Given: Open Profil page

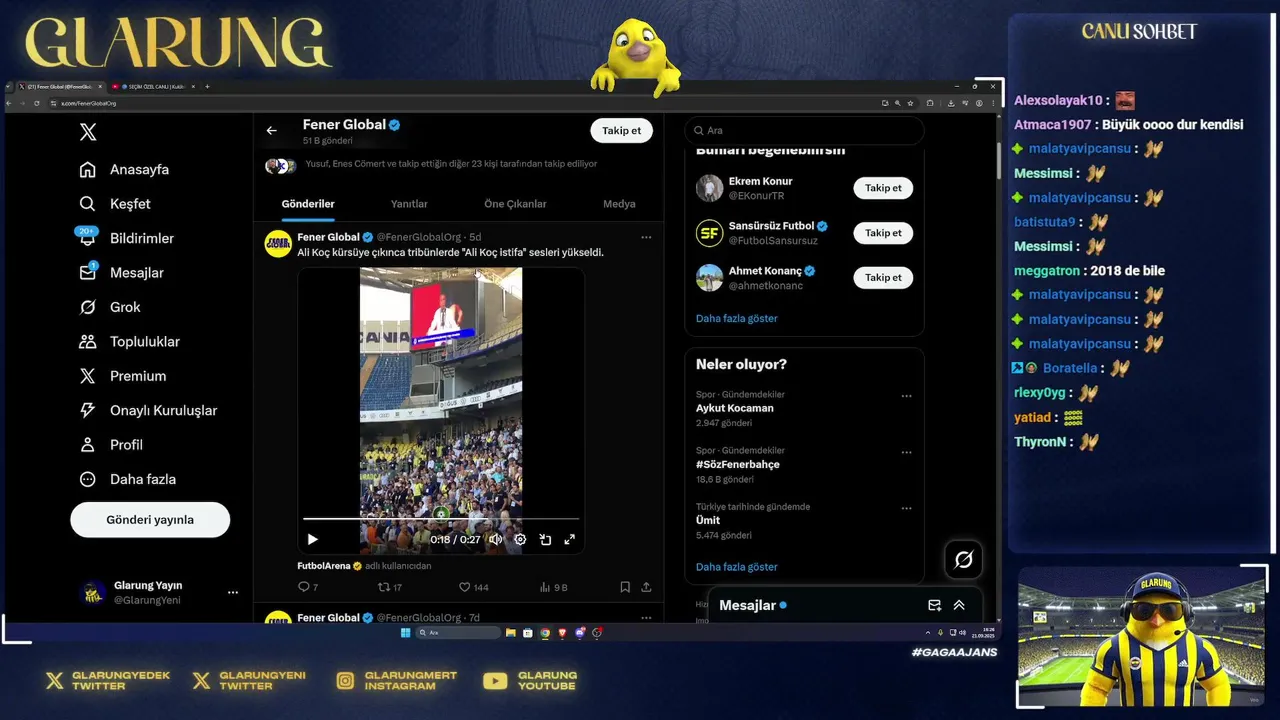Looking at the screenshot, I should point(111,445).
